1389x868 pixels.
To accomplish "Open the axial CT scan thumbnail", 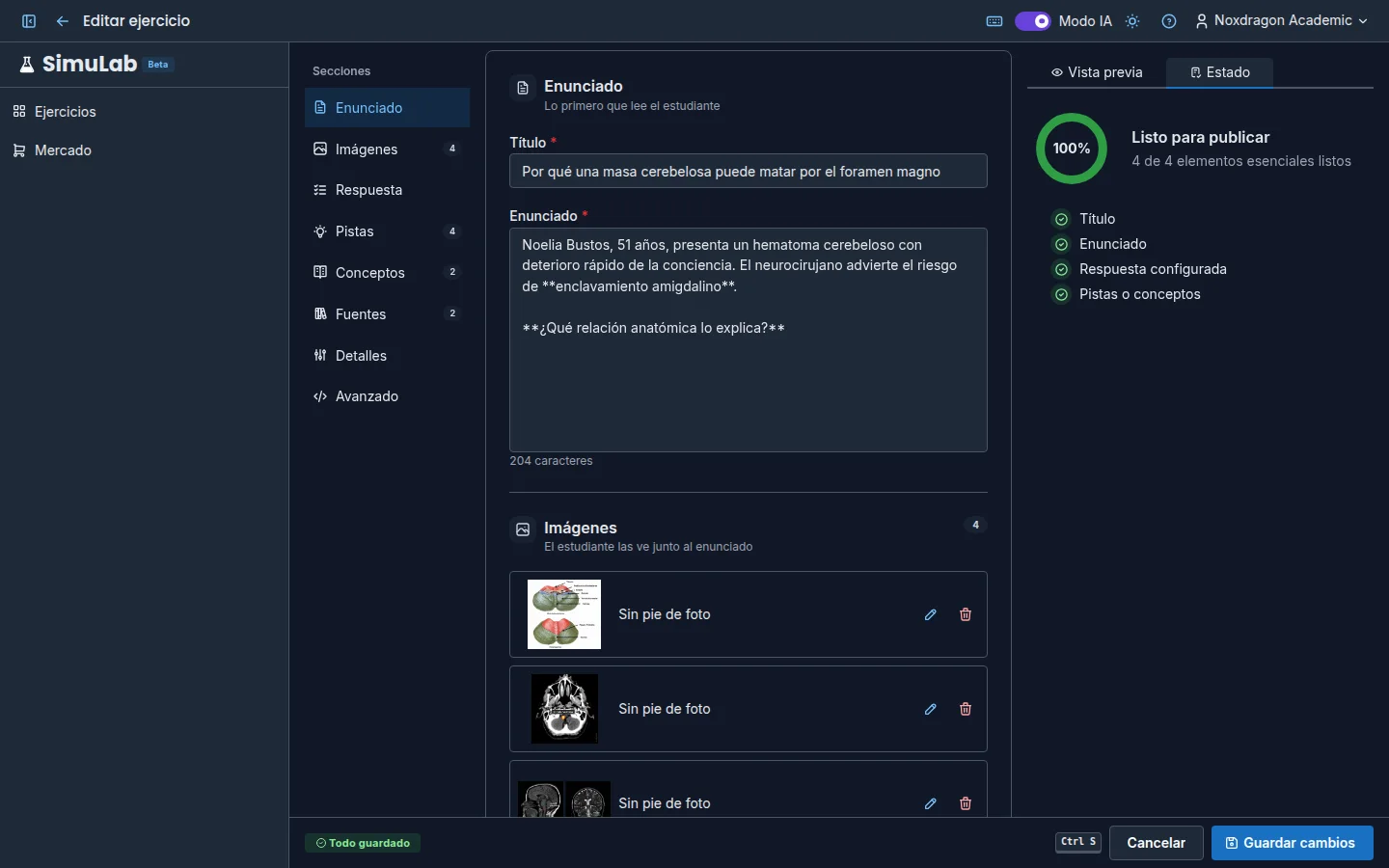I will (564, 709).
